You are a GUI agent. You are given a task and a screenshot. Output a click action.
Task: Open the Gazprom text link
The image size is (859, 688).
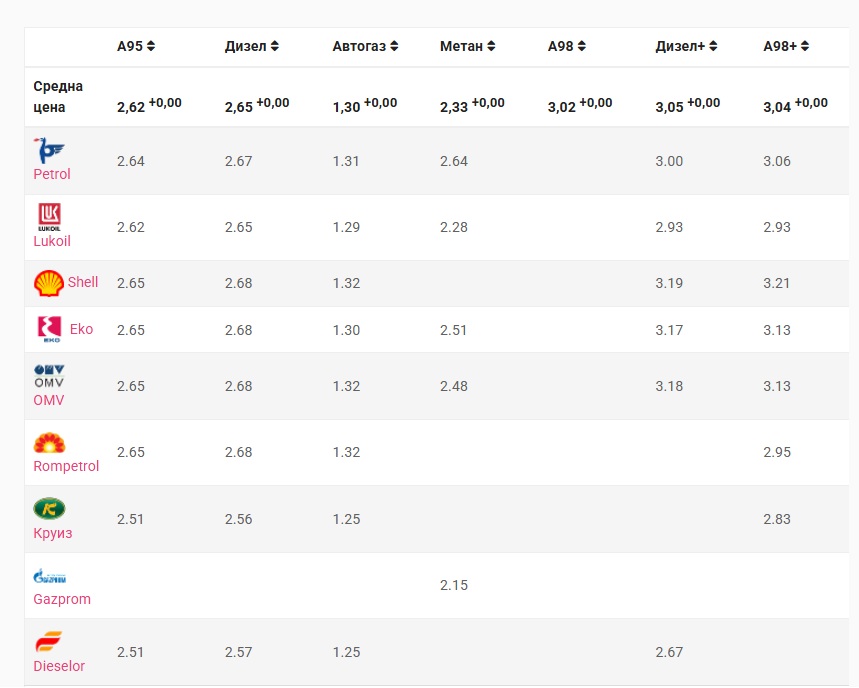pos(62,599)
